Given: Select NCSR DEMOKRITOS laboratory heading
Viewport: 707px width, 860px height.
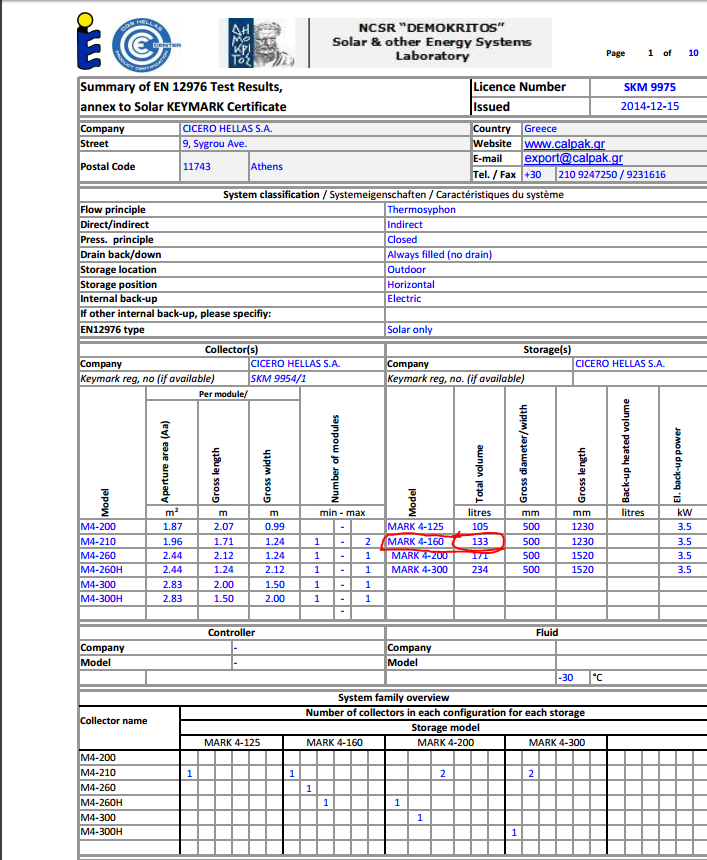Looking at the screenshot, I should (x=432, y=42).
